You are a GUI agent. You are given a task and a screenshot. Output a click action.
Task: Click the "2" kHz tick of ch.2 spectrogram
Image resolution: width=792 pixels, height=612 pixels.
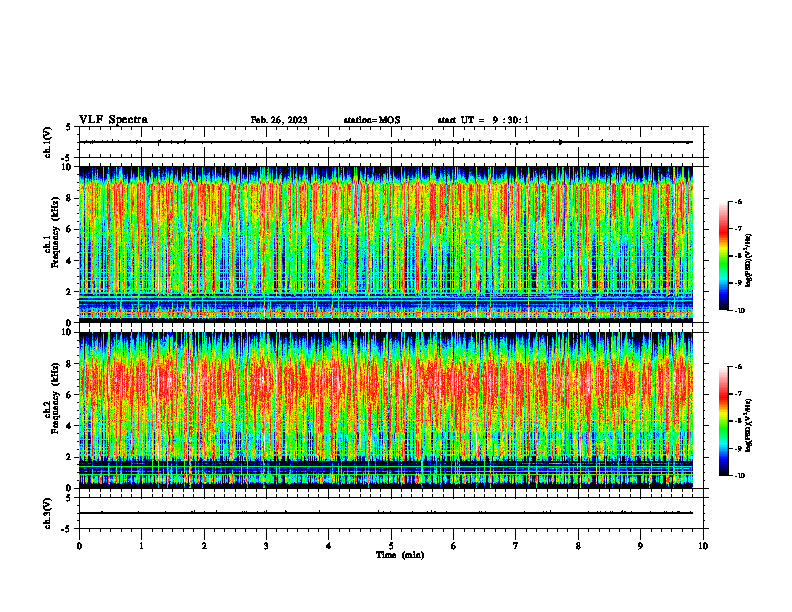69,457
